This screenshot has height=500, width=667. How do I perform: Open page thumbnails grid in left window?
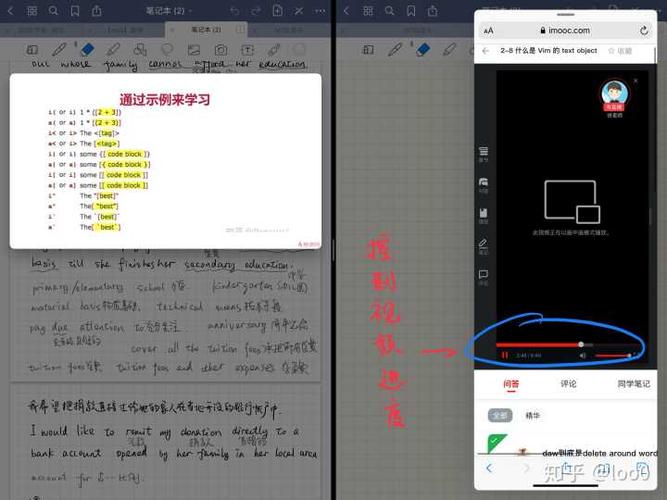pos(32,11)
